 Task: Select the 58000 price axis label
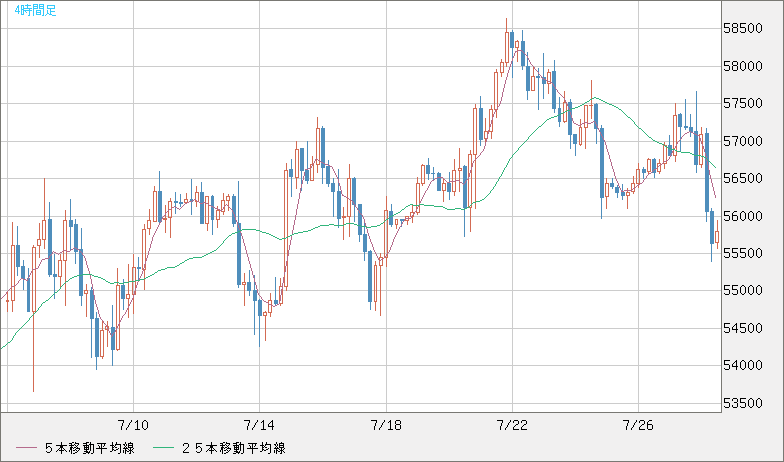coord(743,66)
